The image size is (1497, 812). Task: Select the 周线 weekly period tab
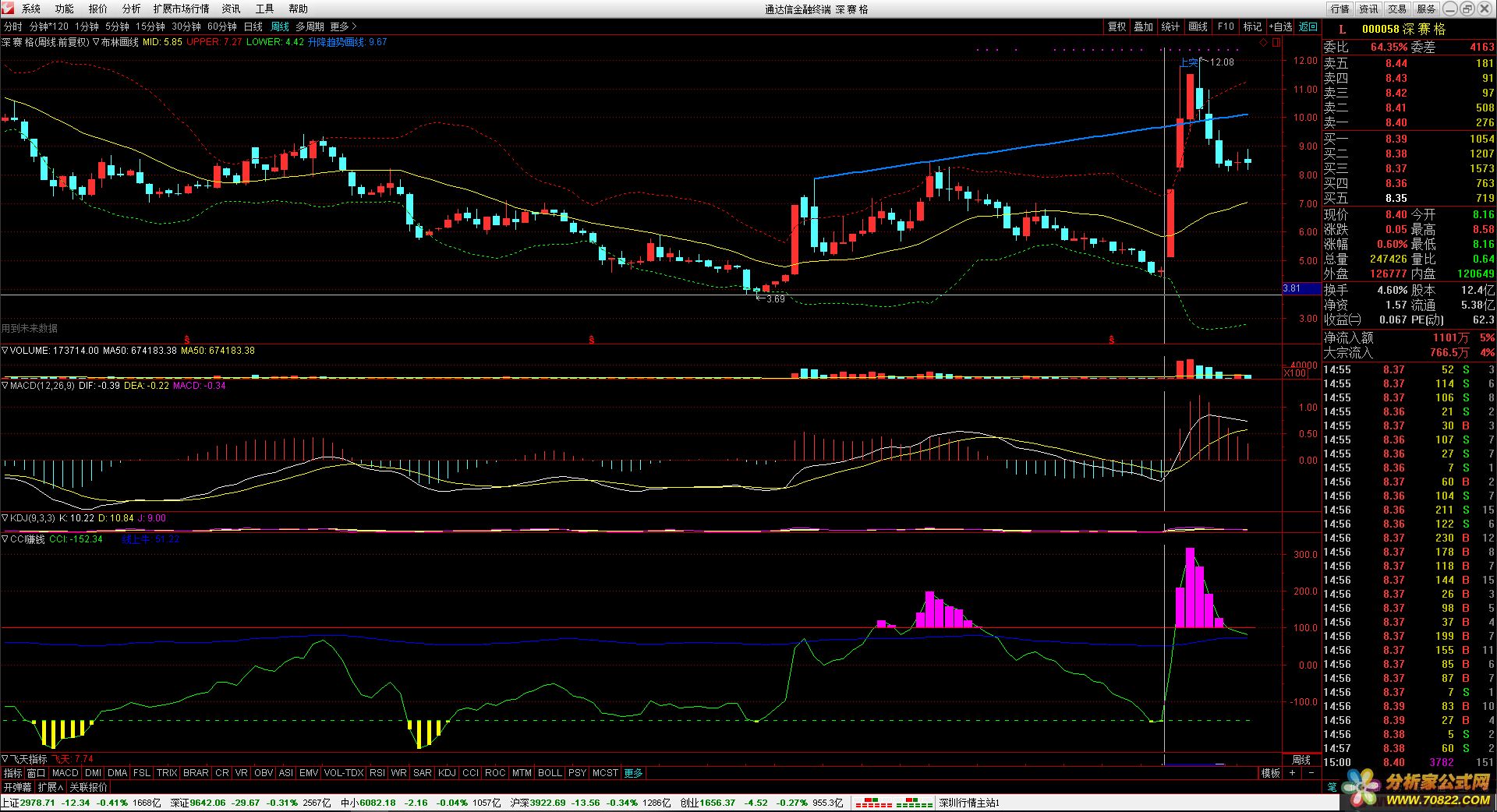click(280, 26)
